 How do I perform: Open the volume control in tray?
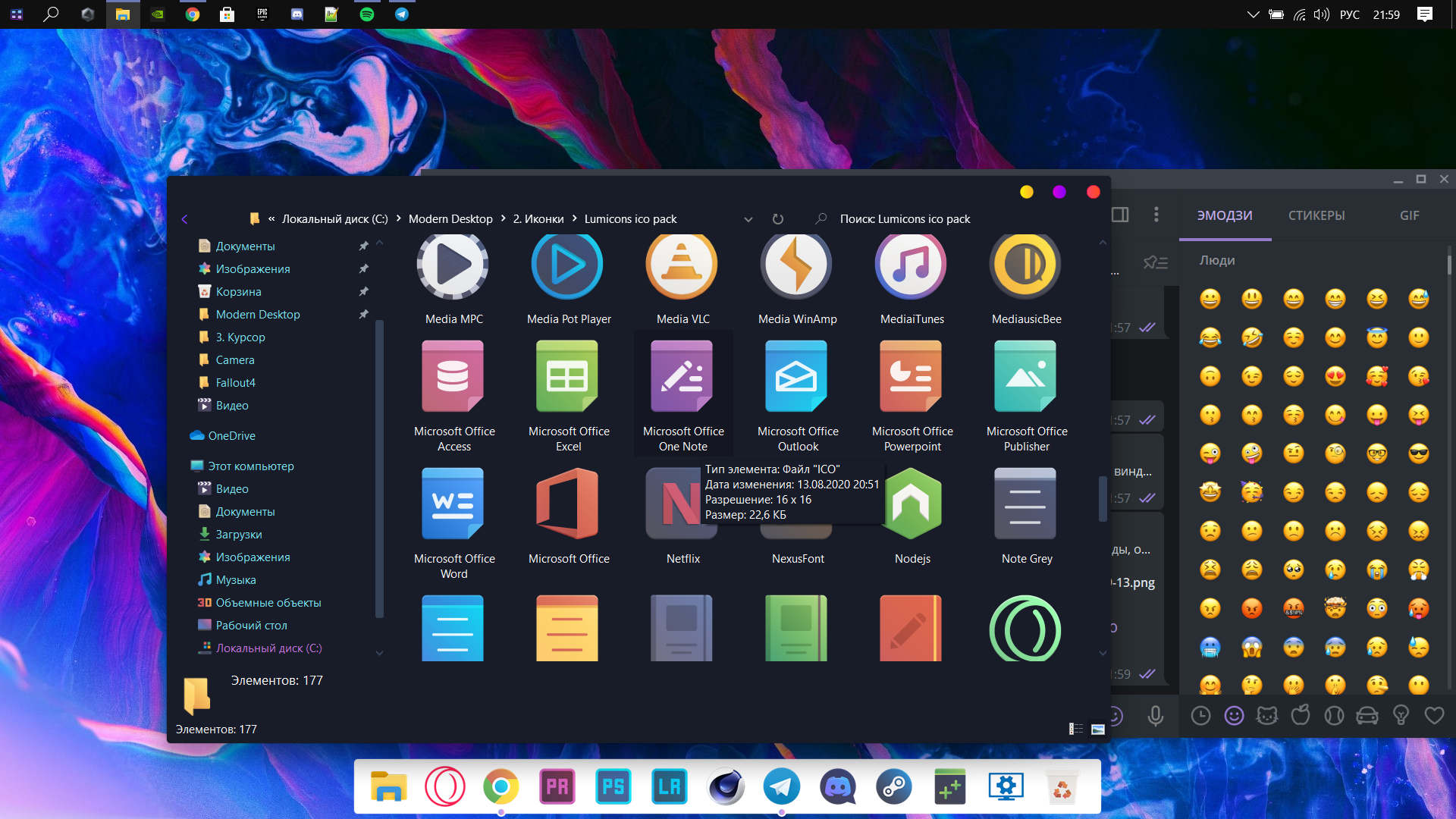1321,14
